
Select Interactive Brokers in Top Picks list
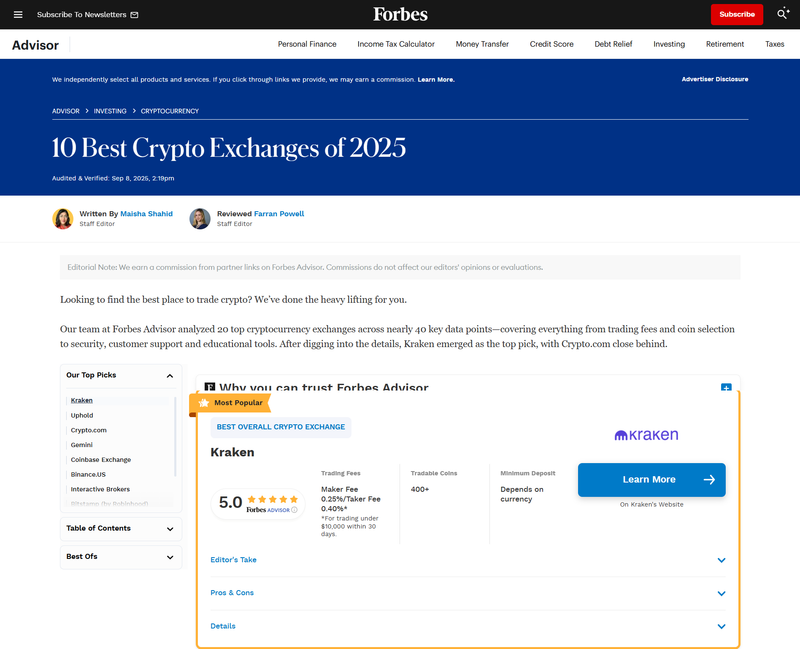(x=100, y=489)
